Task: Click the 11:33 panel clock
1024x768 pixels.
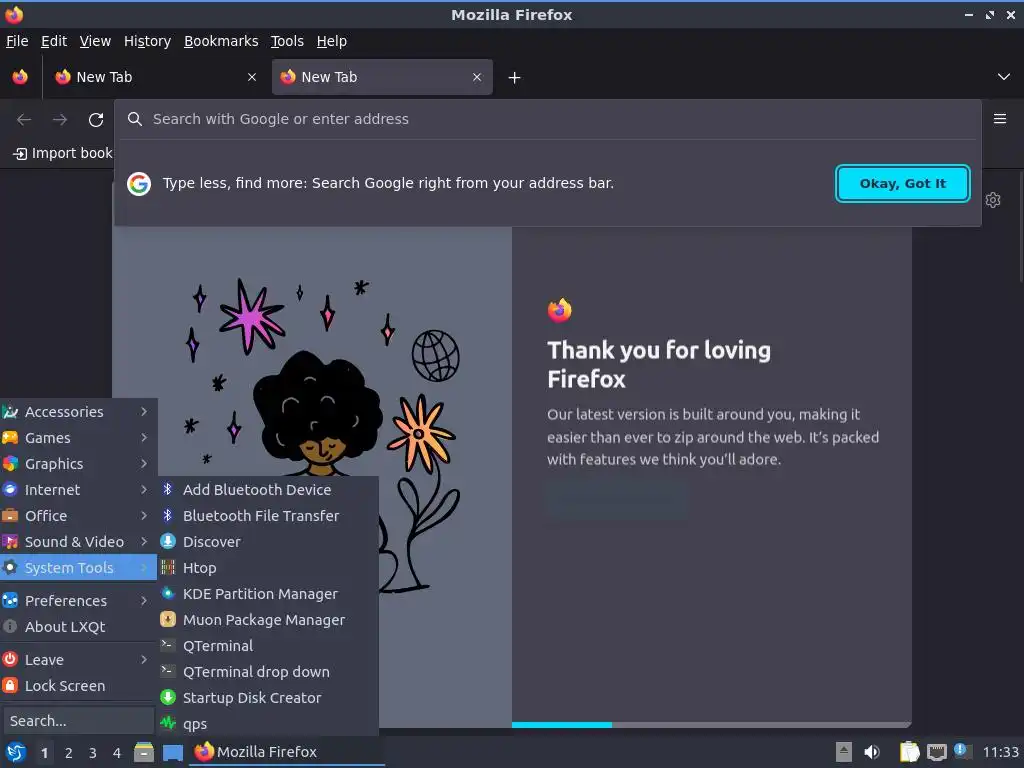Action: [1000, 752]
